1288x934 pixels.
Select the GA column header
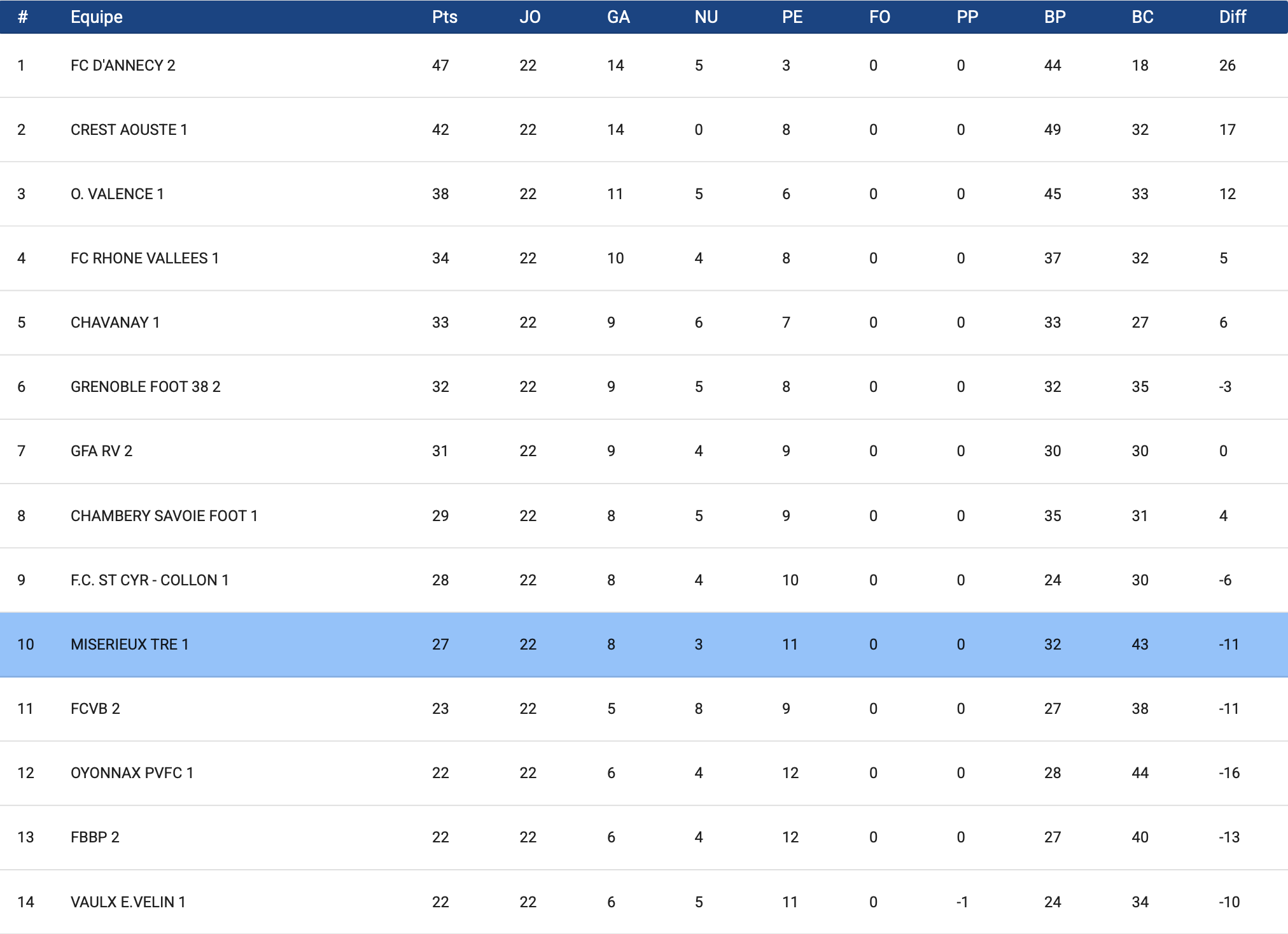click(618, 17)
